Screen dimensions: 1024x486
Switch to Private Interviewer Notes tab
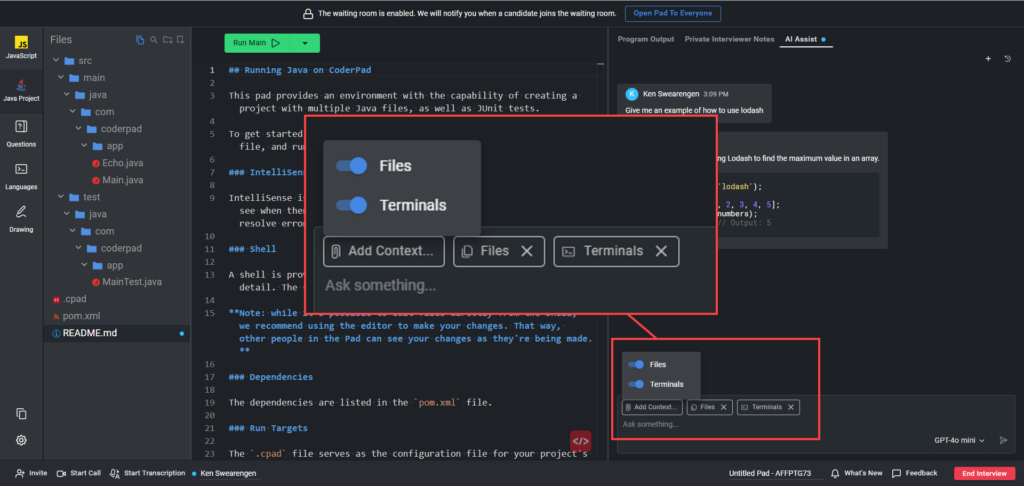[729, 39]
